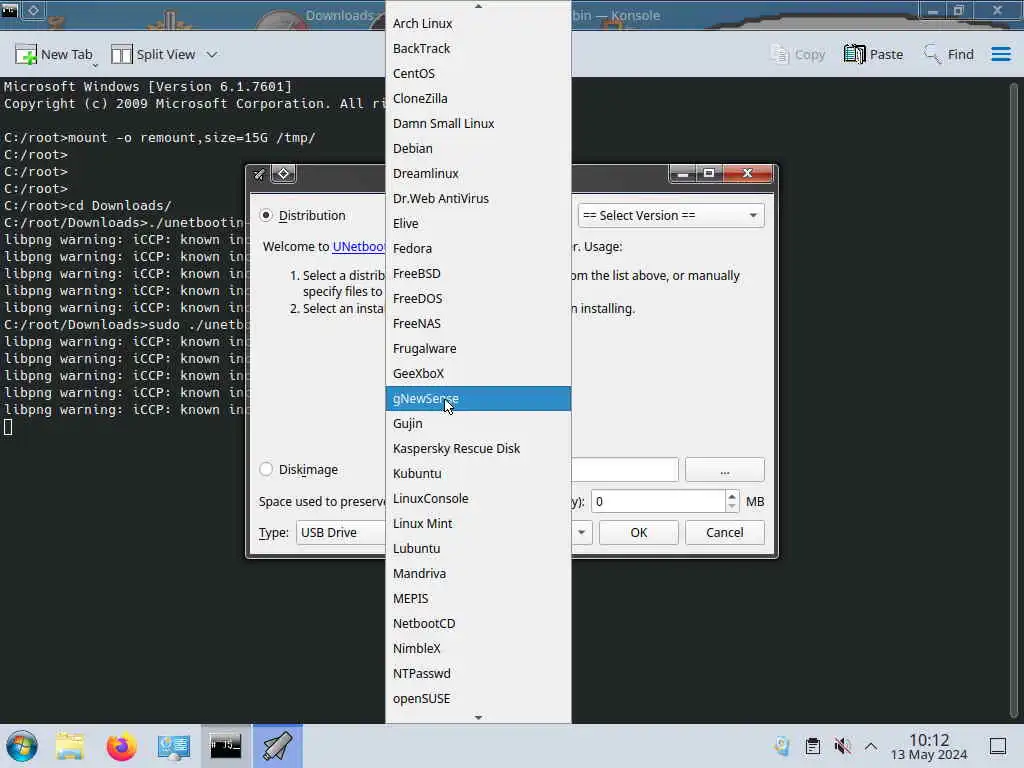Pick openSUSE from the list
Viewport: 1024px width, 768px height.
pyautogui.click(x=478, y=699)
